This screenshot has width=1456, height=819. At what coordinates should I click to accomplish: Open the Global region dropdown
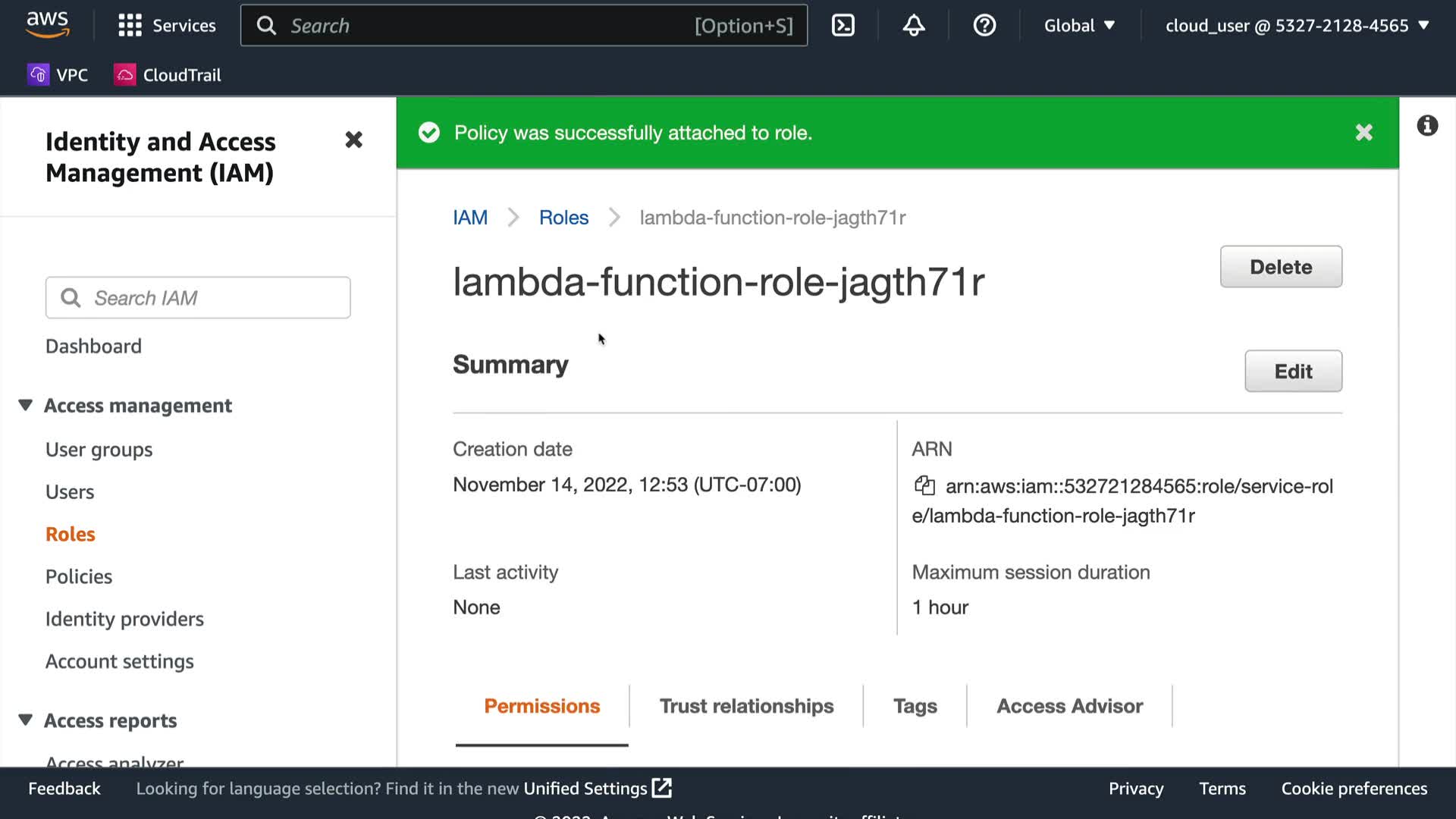click(1079, 25)
